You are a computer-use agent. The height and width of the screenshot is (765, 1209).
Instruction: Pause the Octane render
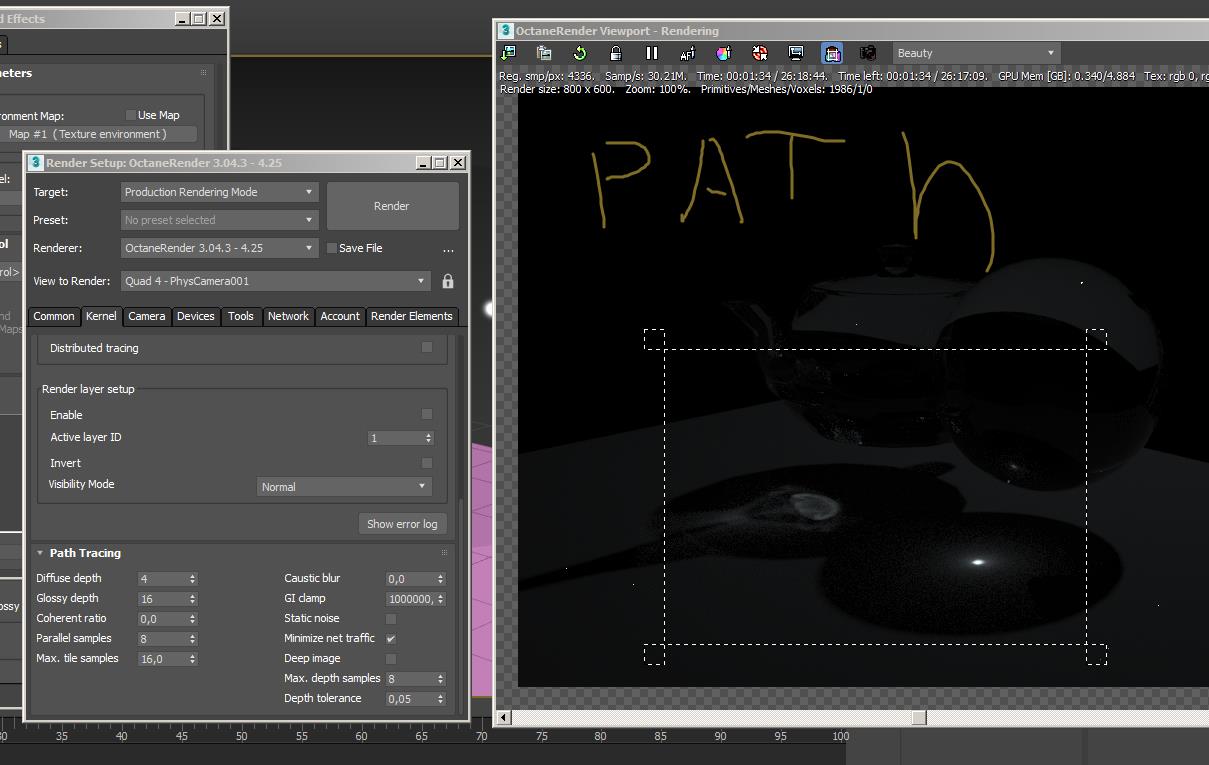coord(652,53)
